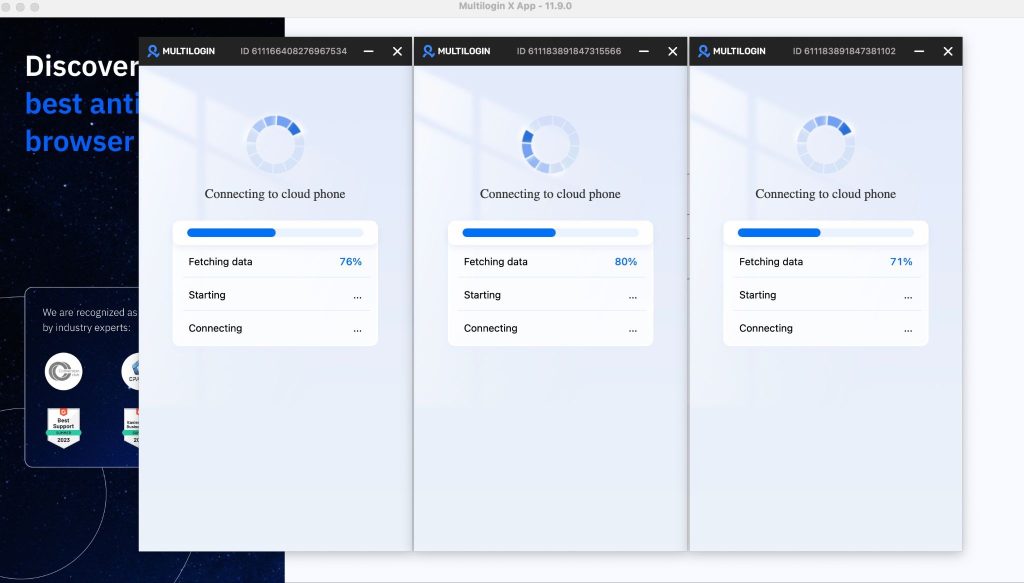Click 'Connecting' row in the 80% window

(551, 328)
